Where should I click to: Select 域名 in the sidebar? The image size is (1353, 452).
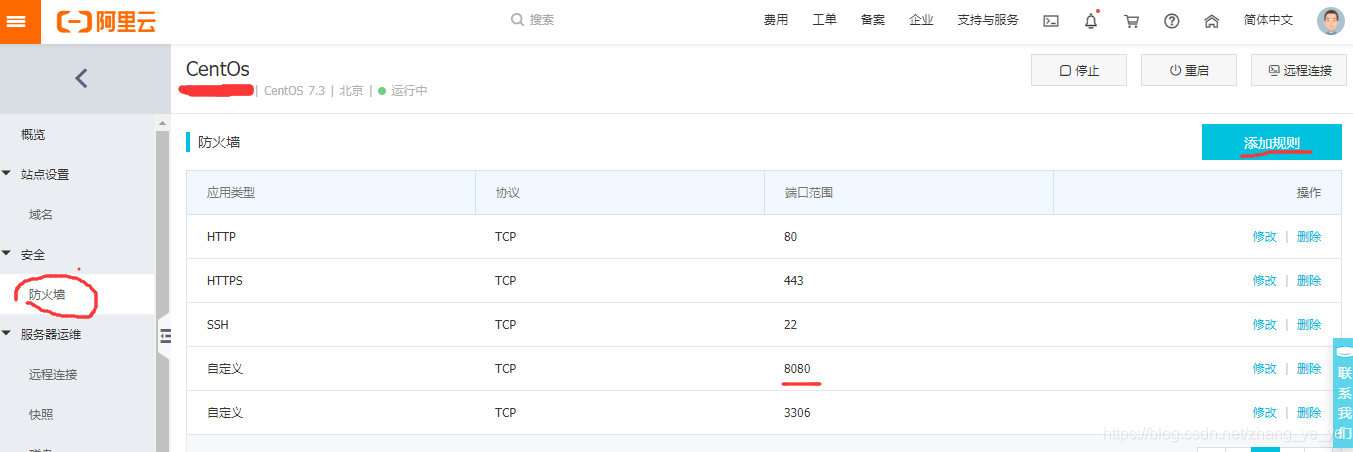tap(41, 214)
